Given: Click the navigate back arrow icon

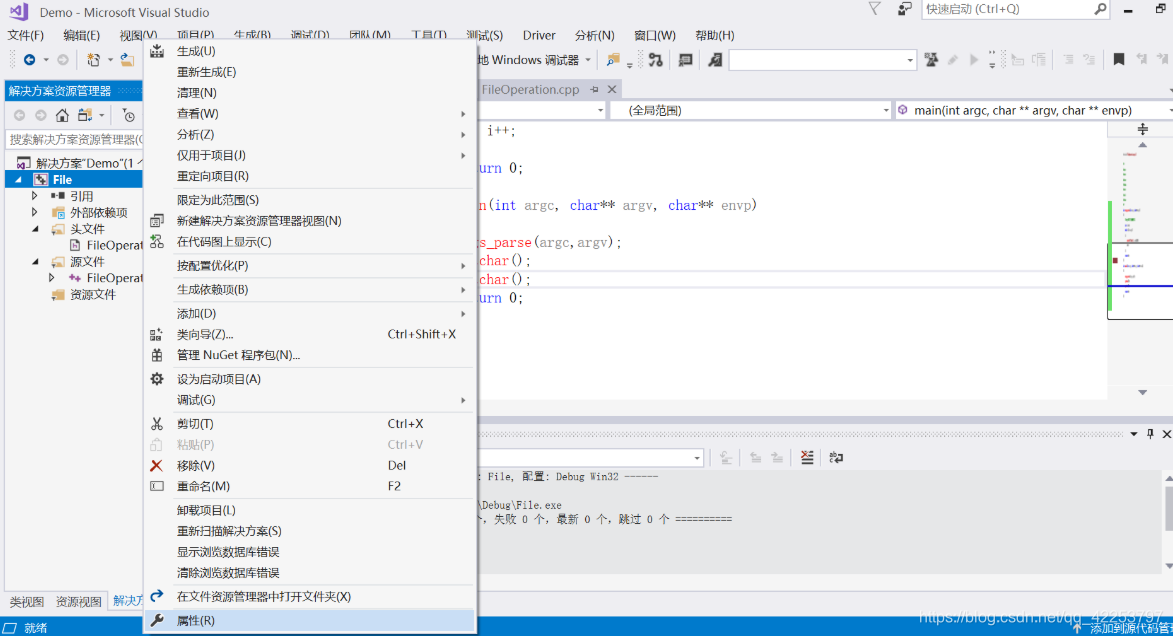Looking at the screenshot, I should (29, 60).
